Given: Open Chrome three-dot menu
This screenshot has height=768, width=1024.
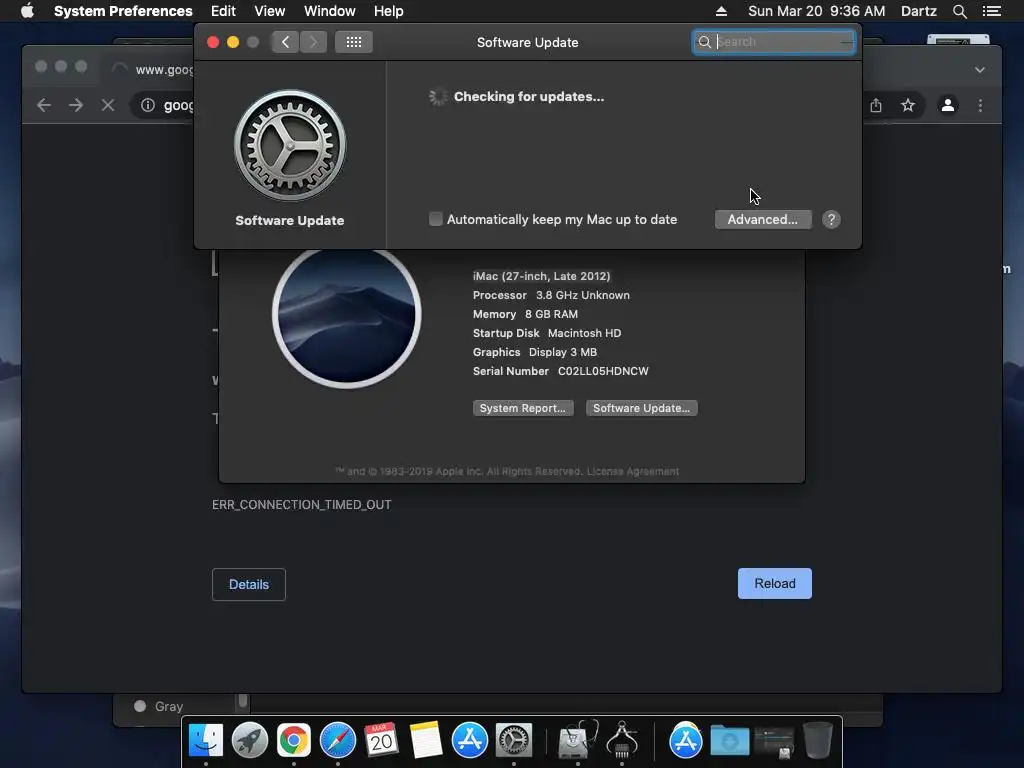Looking at the screenshot, I should 980,105.
